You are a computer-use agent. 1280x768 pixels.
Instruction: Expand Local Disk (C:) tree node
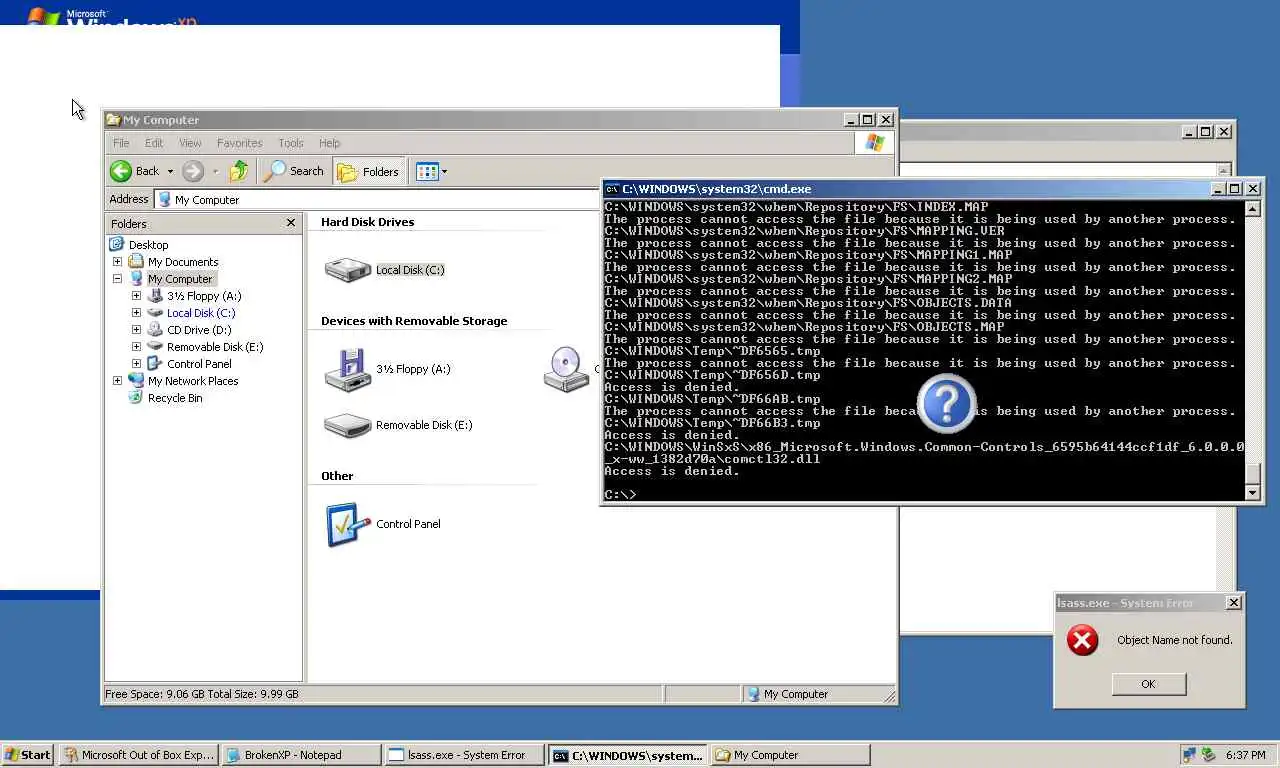point(136,313)
